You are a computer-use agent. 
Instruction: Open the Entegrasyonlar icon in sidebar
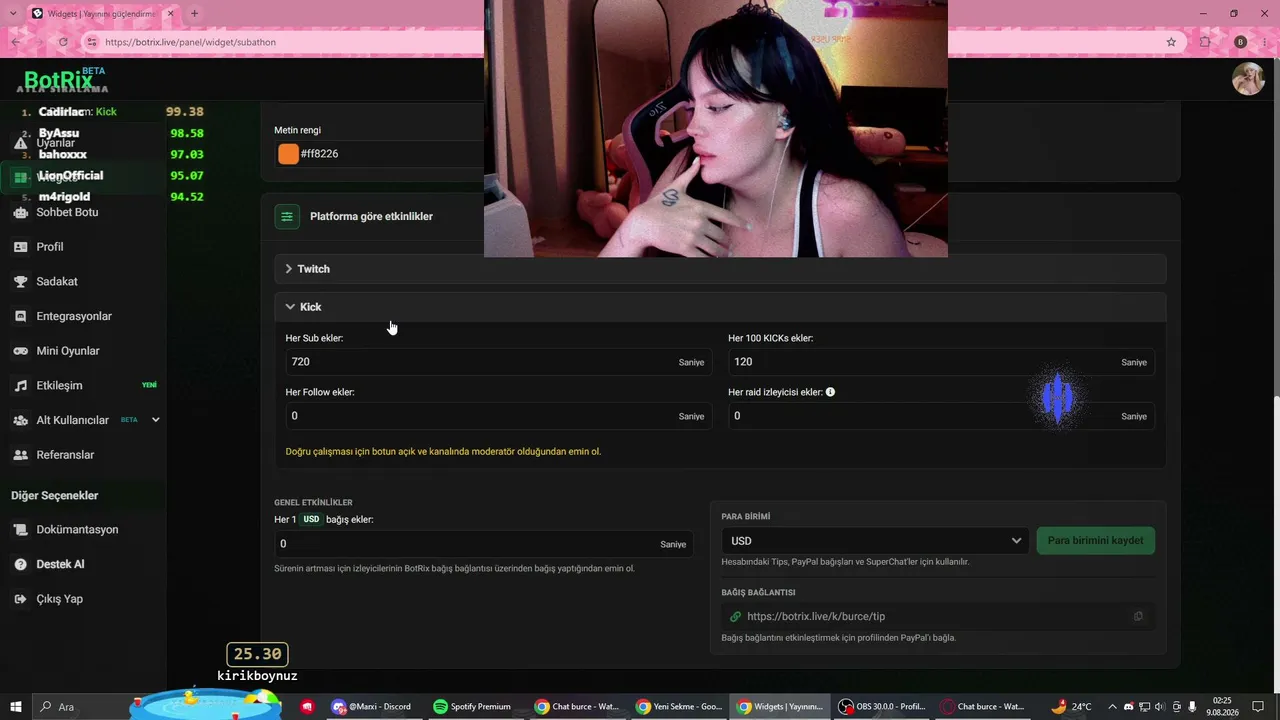[20, 316]
